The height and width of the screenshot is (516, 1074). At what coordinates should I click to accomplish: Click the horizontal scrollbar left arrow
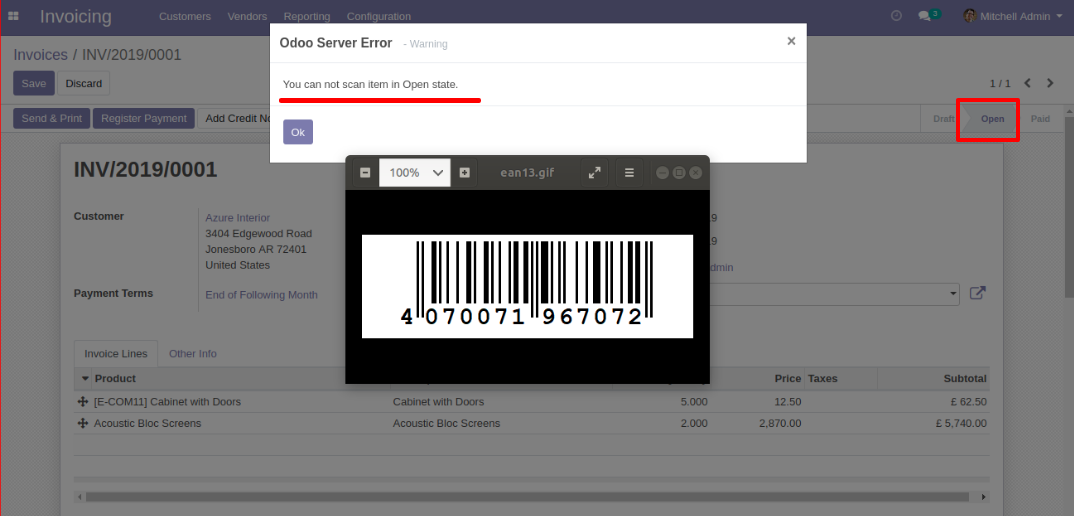79,496
